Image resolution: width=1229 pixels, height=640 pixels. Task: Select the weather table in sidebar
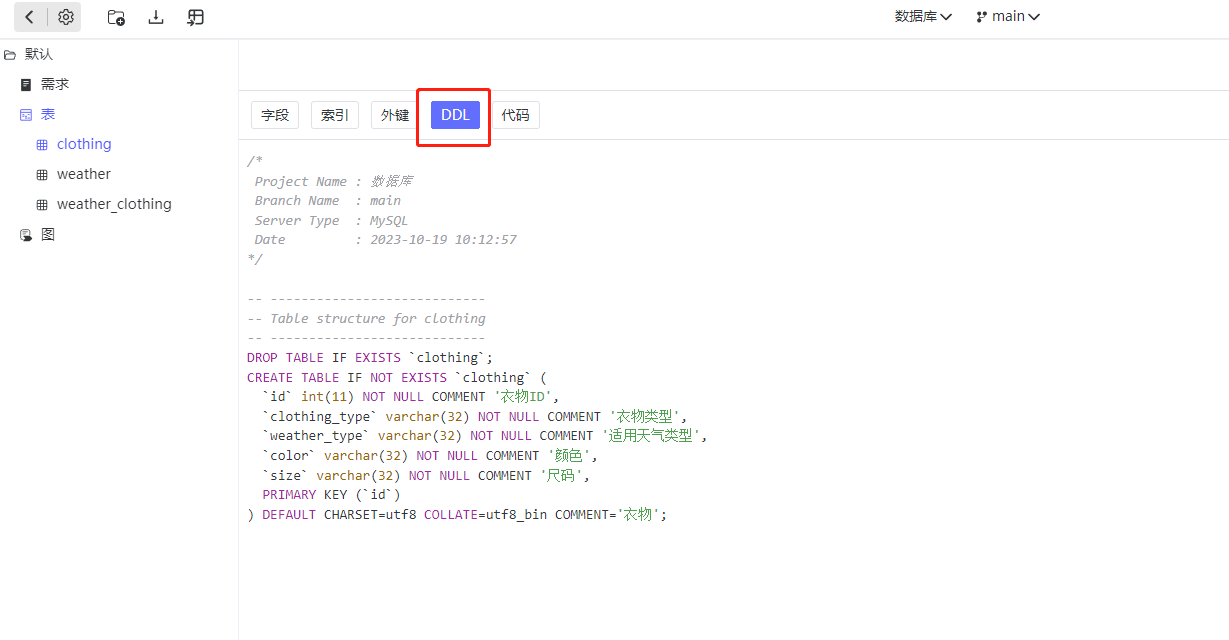(x=84, y=174)
